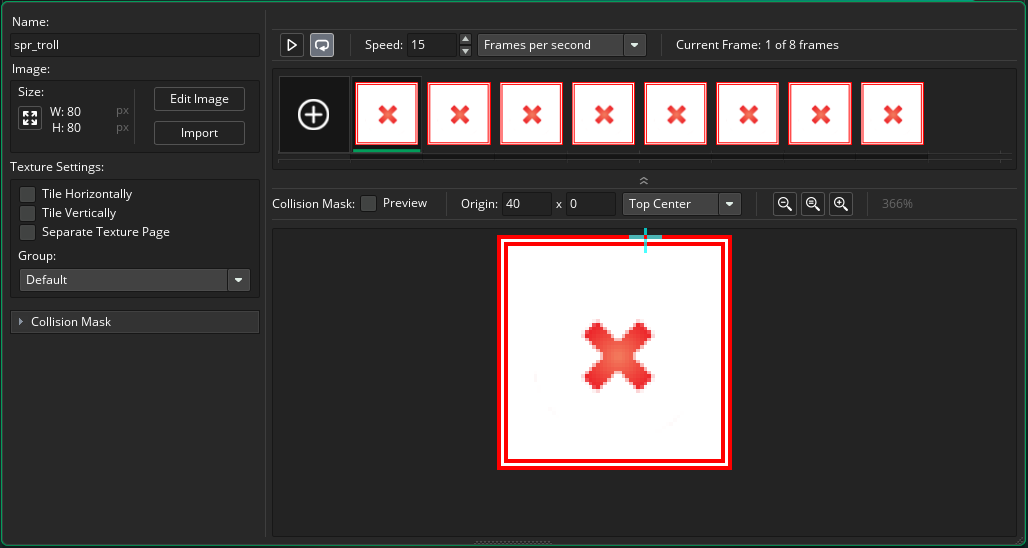Click the resize sprite icon beside Size
This screenshot has height=548, width=1028.
pos(30,119)
